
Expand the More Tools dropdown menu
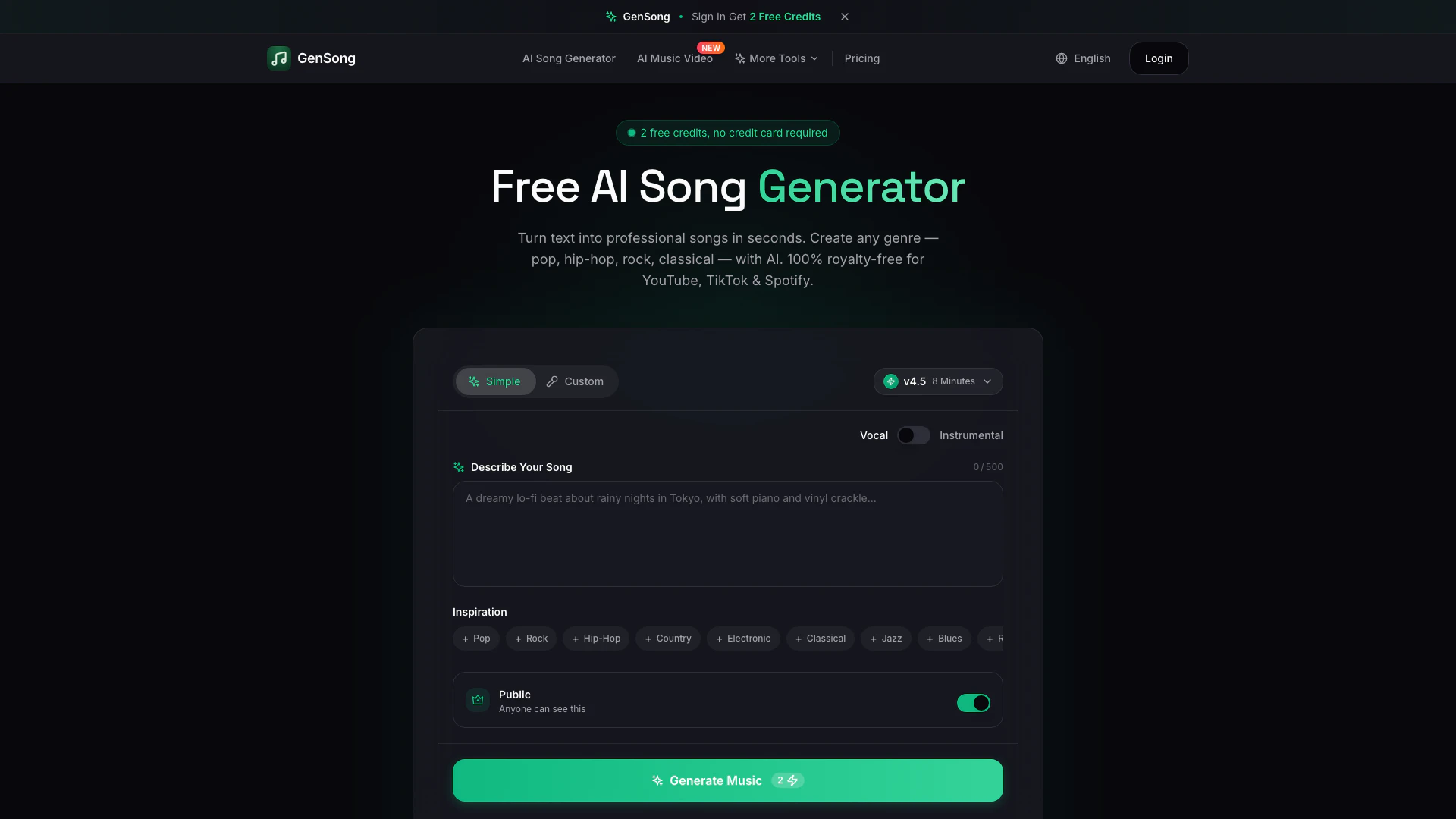[x=777, y=58]
